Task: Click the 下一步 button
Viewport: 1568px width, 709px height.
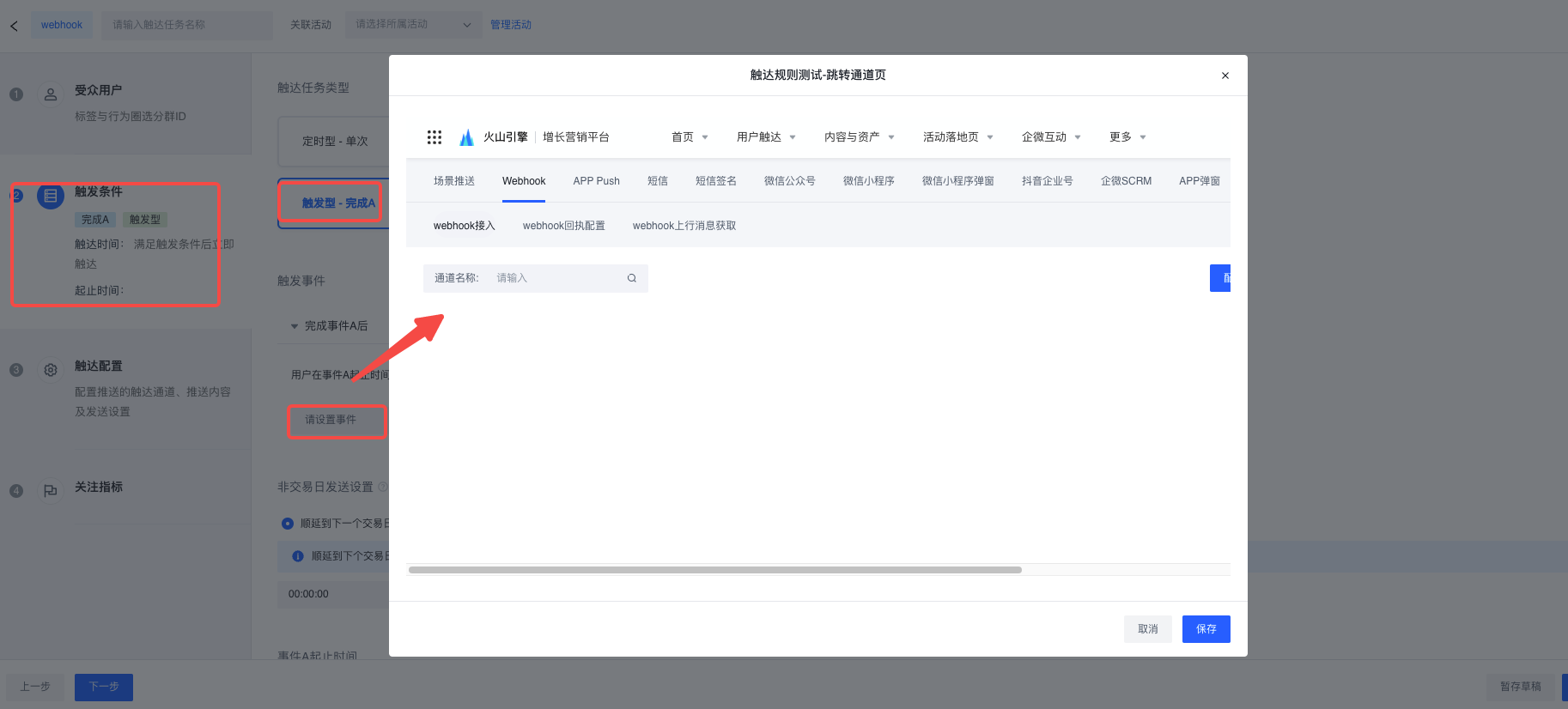Action: tap(104, 687)
